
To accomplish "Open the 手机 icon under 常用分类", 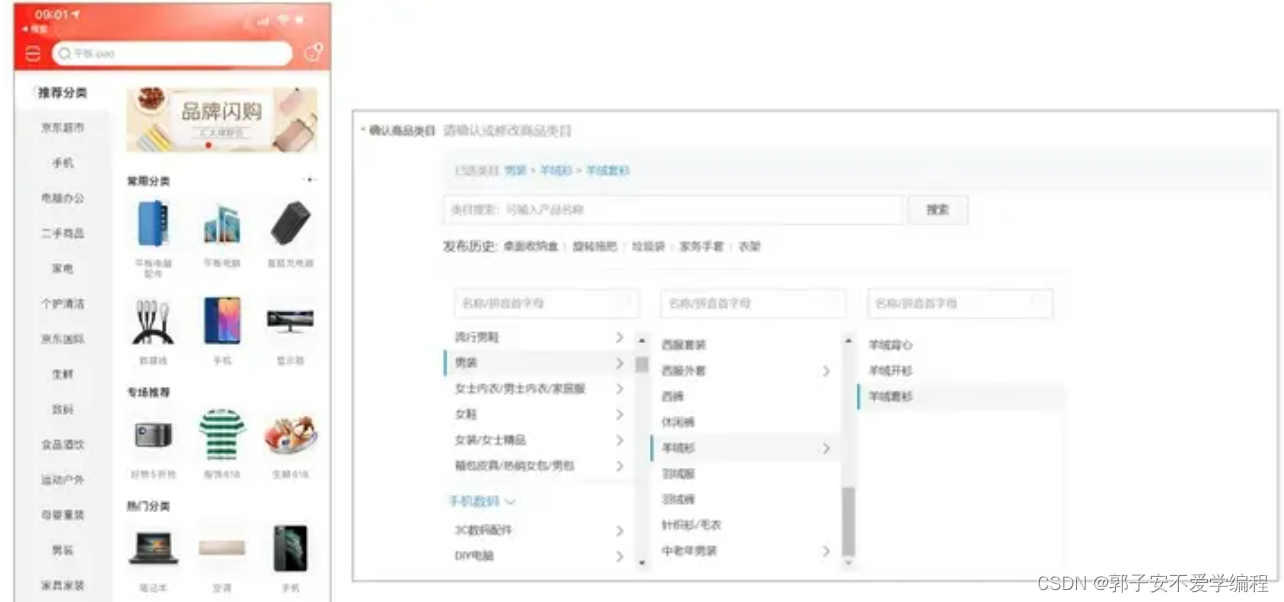I will (x=222, y=321).
